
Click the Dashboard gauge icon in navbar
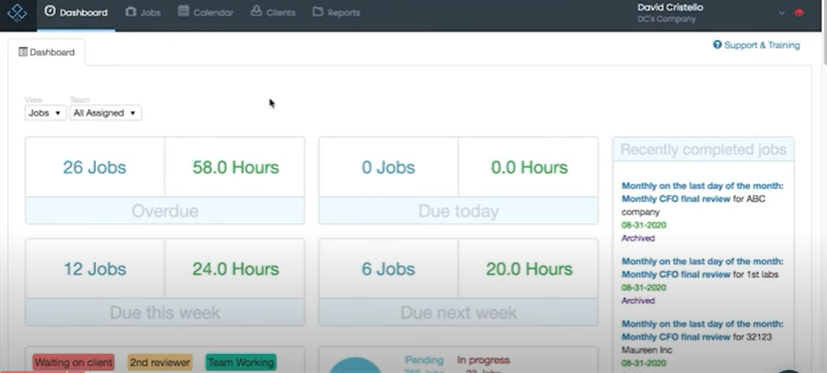50,11
